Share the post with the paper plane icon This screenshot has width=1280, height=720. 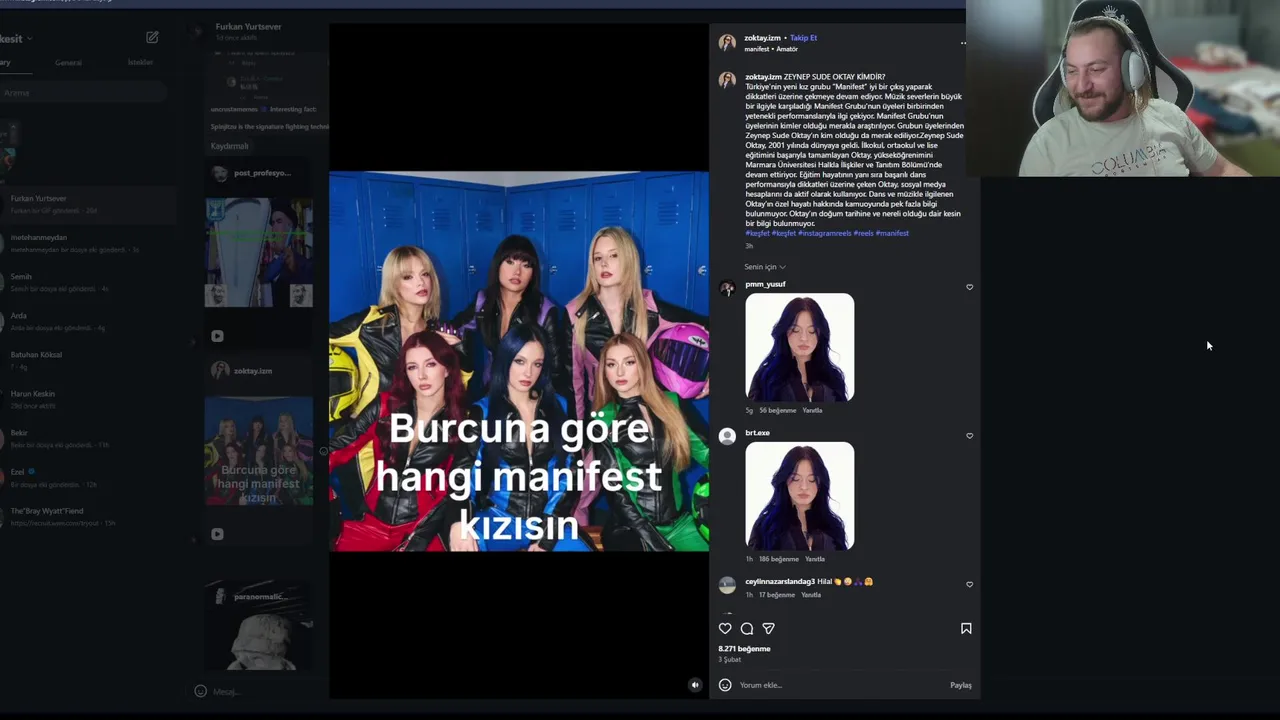coord(768,628)
